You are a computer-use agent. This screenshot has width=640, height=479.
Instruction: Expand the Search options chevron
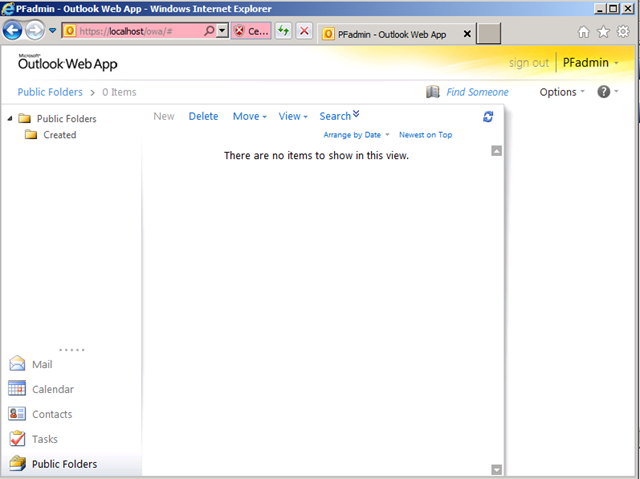(x=356, y=114)
